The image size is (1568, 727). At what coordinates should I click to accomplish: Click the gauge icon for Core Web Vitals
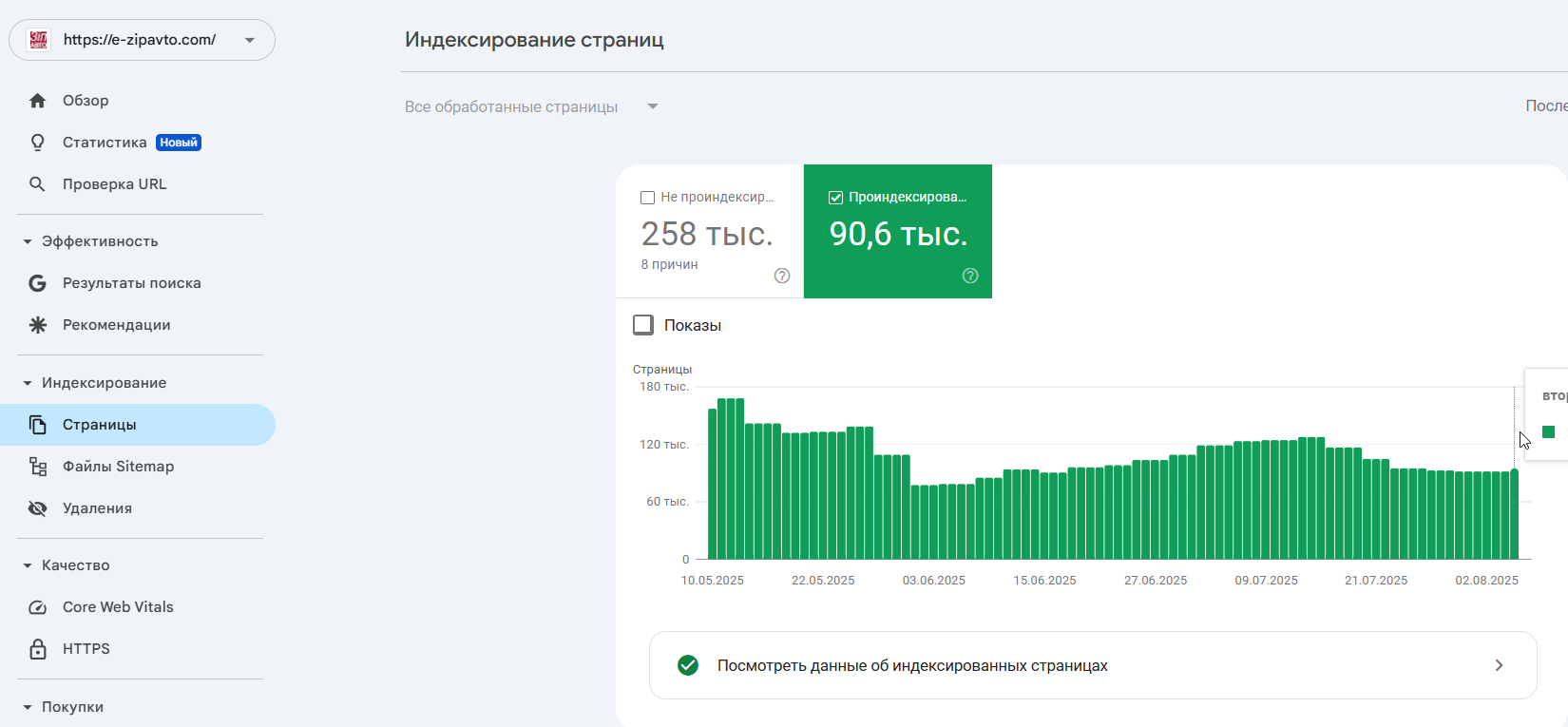click(37, 607)
